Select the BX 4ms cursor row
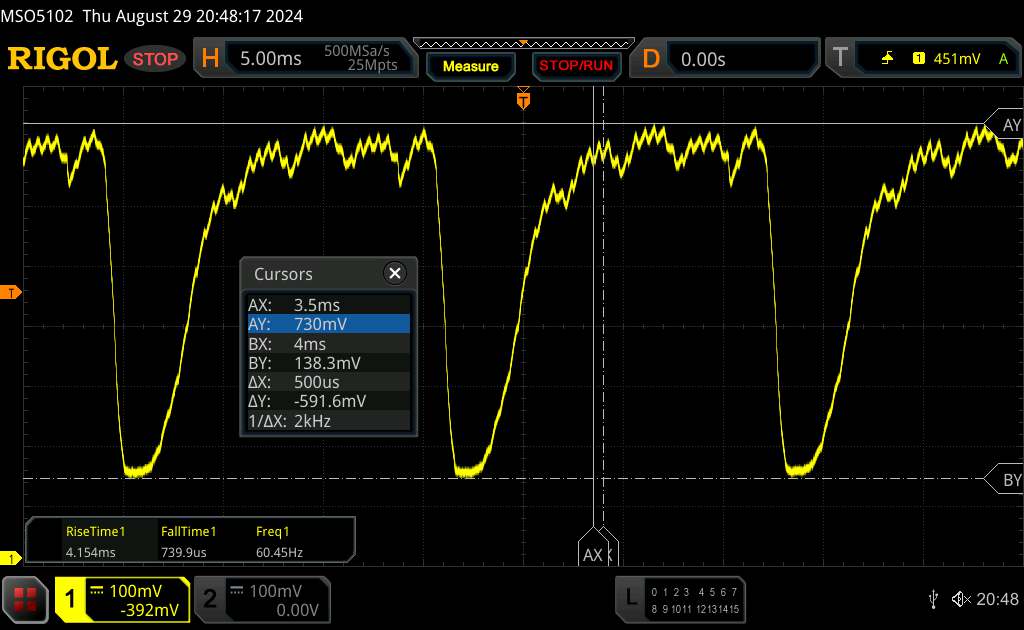Screen dimensions: 1024x630 coord(329,343)
